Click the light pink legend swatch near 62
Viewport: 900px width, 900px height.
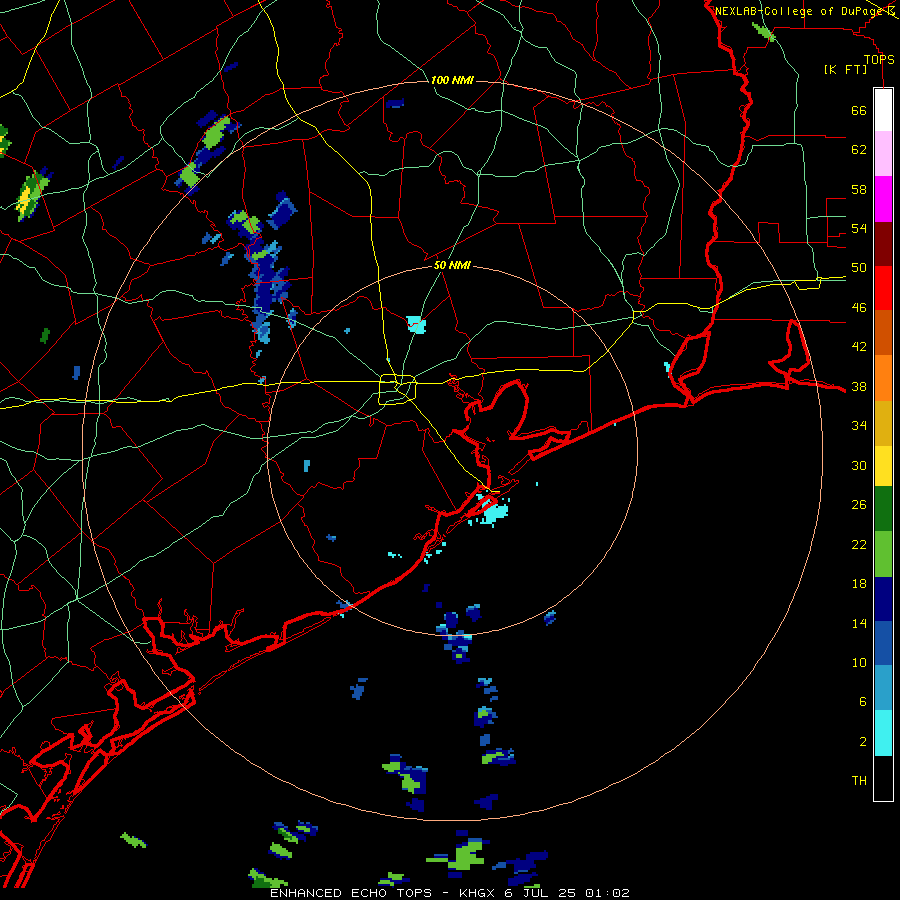[x=883, y=153]
